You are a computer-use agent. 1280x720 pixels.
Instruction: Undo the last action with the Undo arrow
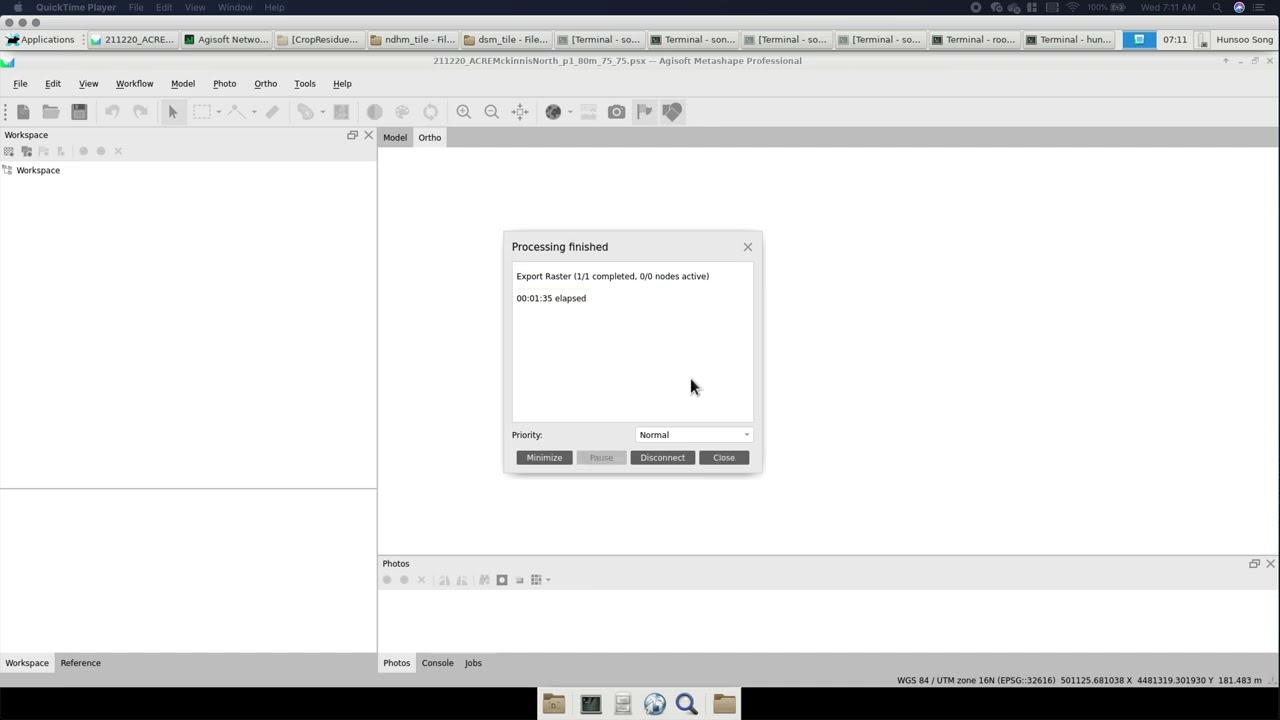112,112
